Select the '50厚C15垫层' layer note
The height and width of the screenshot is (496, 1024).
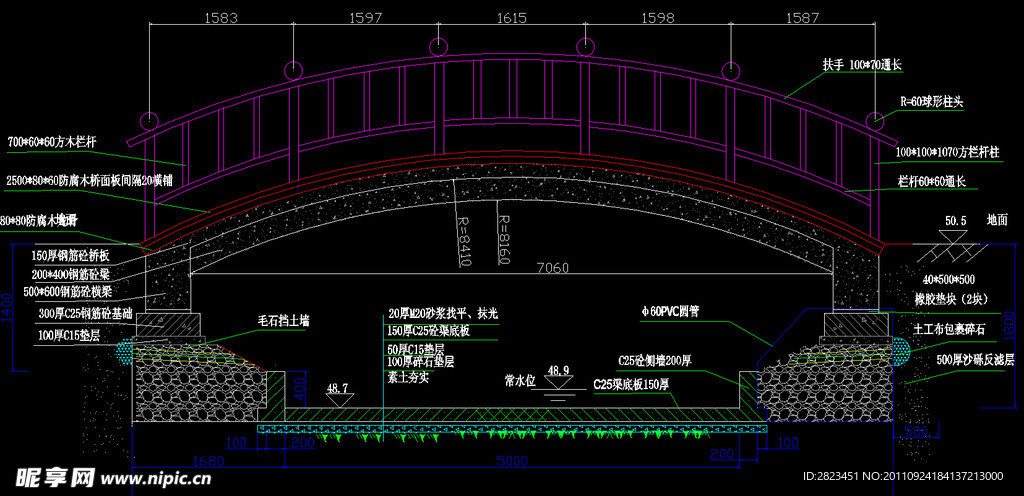[416, 349]
